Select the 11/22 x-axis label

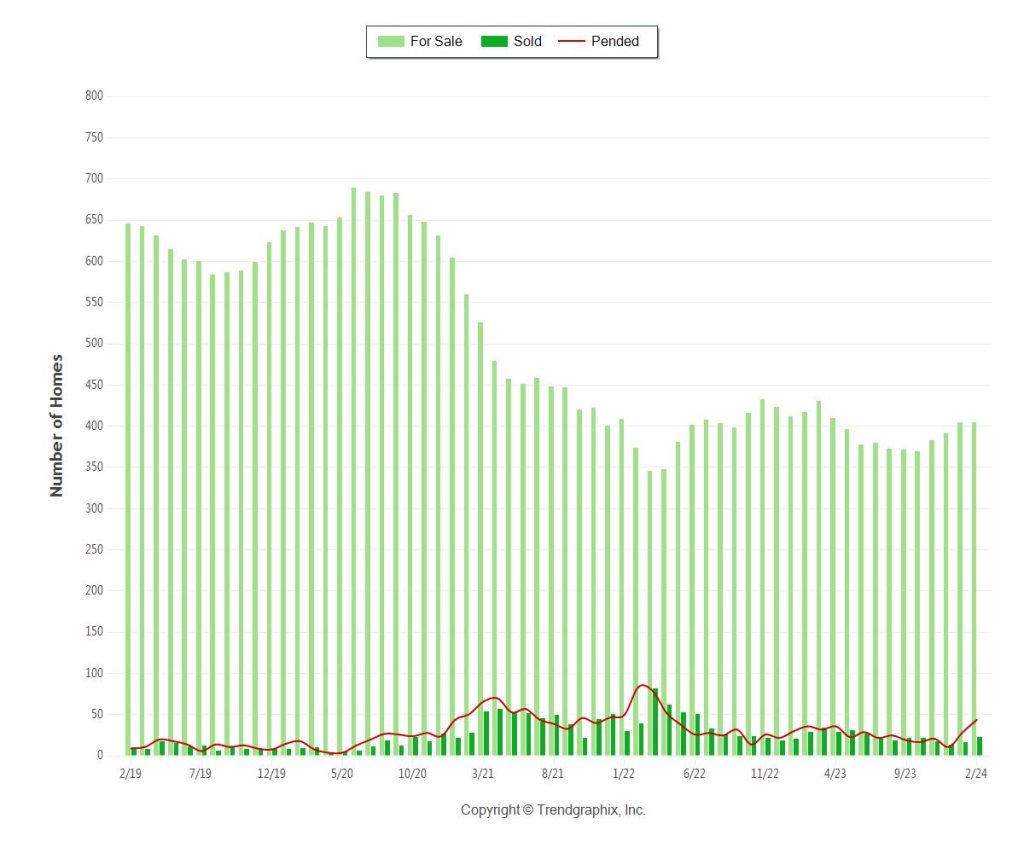pyautogui.click(x=764, y=773)
